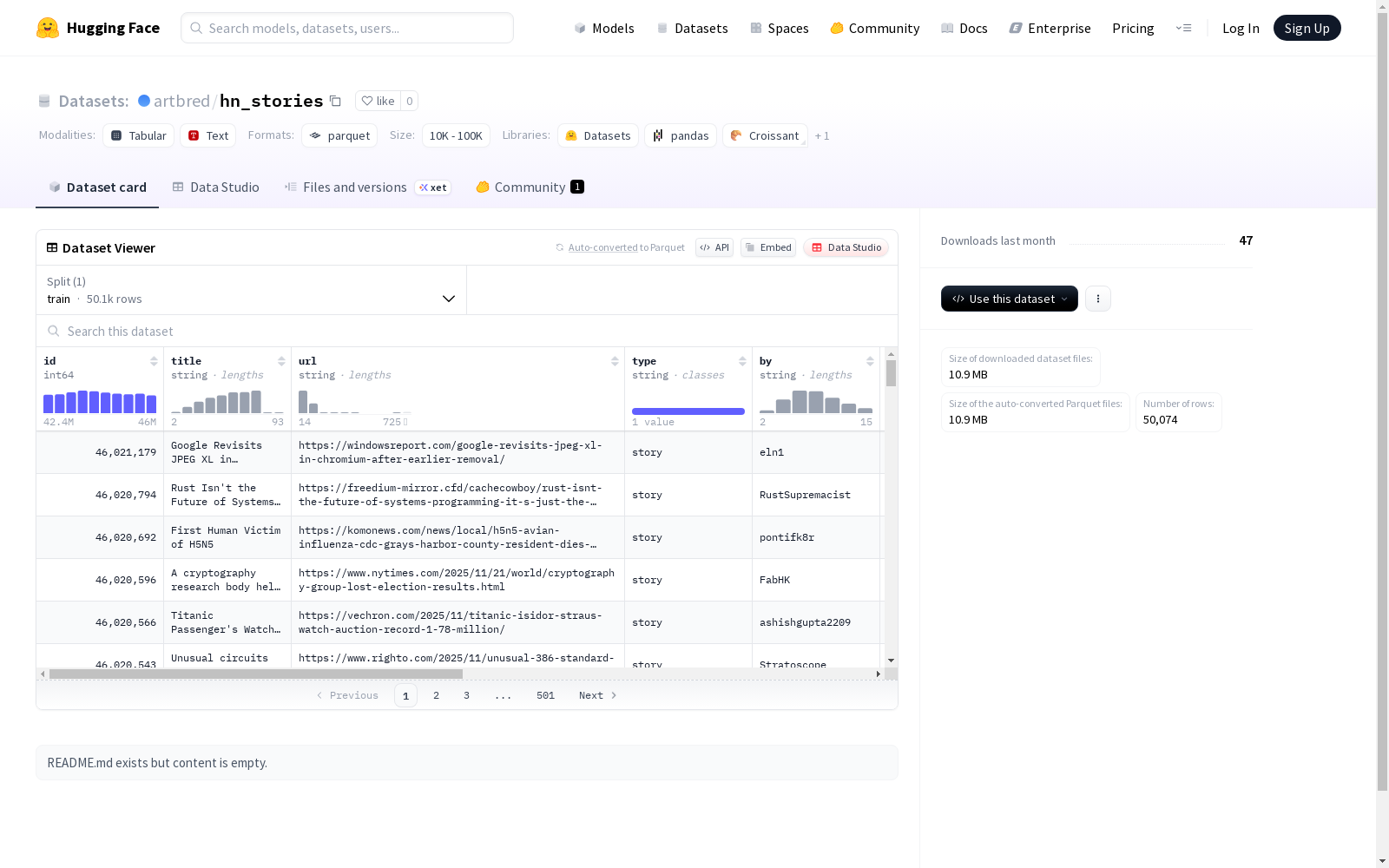Filter by the Tabular modality tag
The image size is (1389, 868).
(139, 135)
